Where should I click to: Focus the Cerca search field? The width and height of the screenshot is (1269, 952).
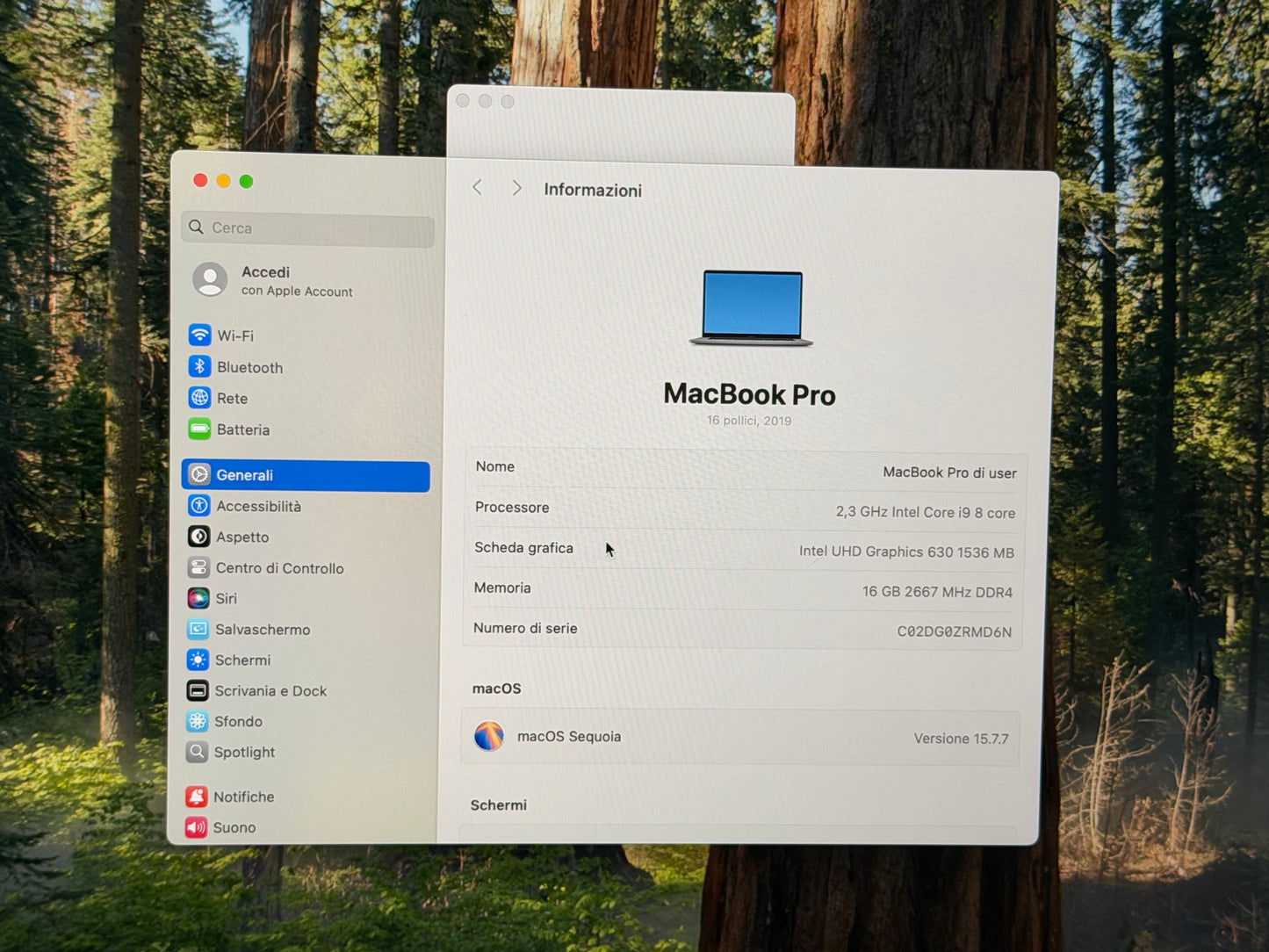pos(308,228)
